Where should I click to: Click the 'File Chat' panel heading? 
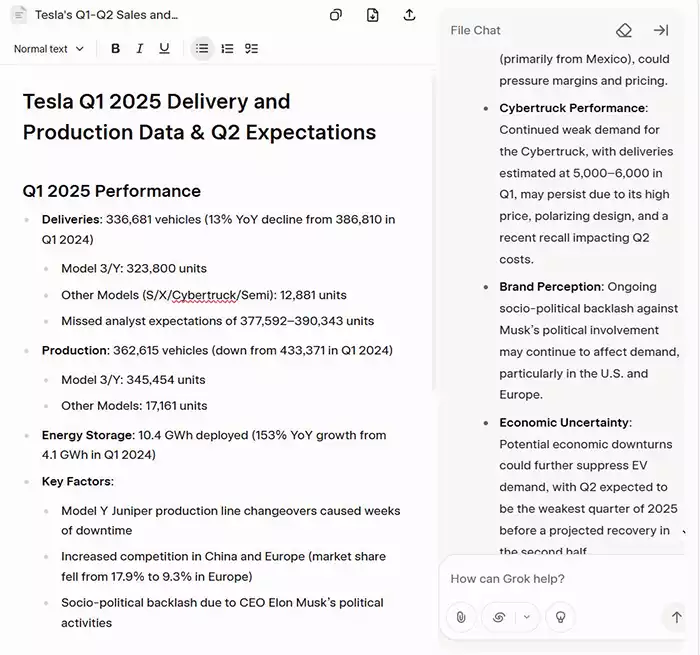(x=475, y=30)
